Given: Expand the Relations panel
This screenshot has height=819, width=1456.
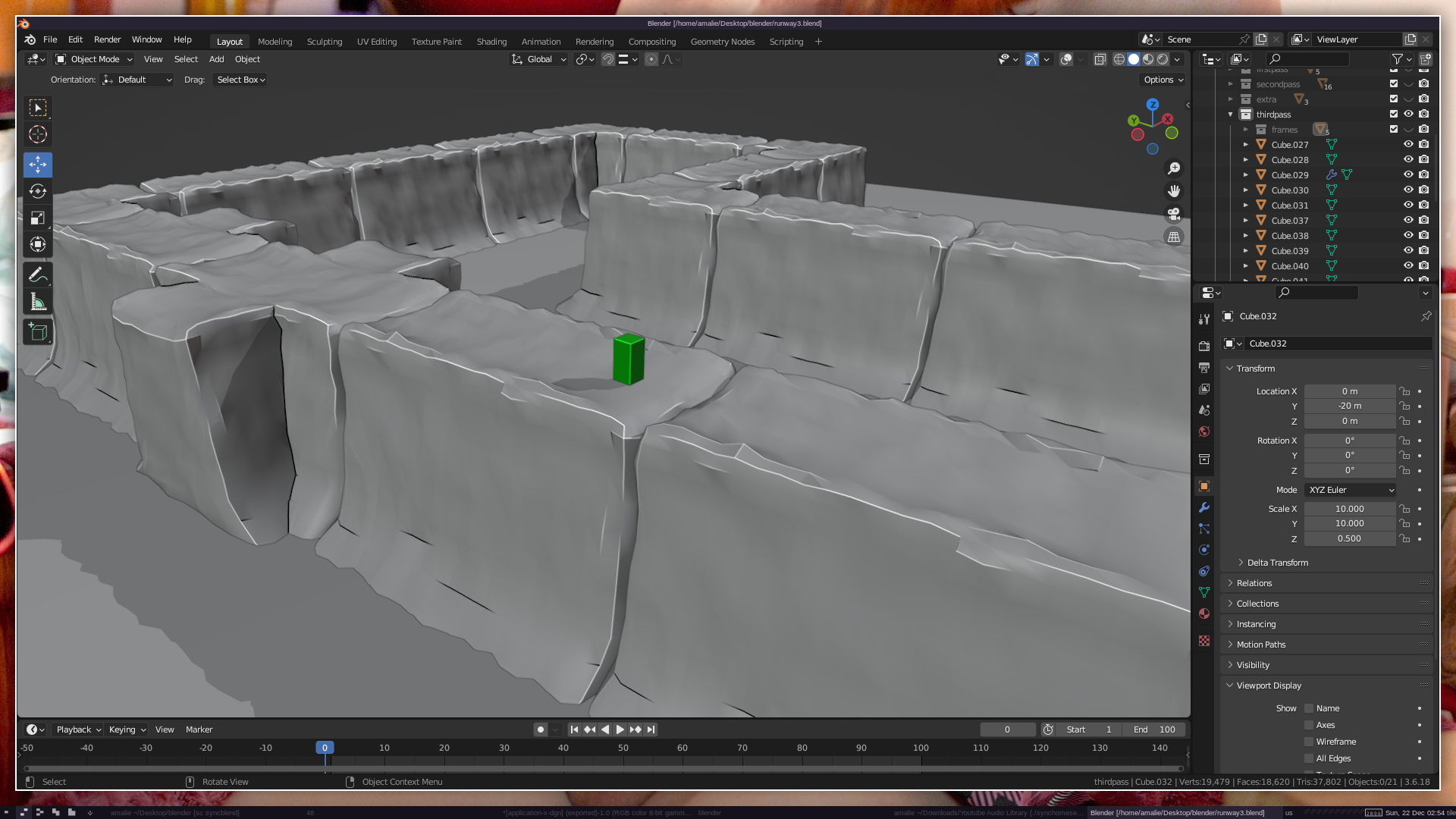Looking at the screenshot, I should tap(1254, 583).
